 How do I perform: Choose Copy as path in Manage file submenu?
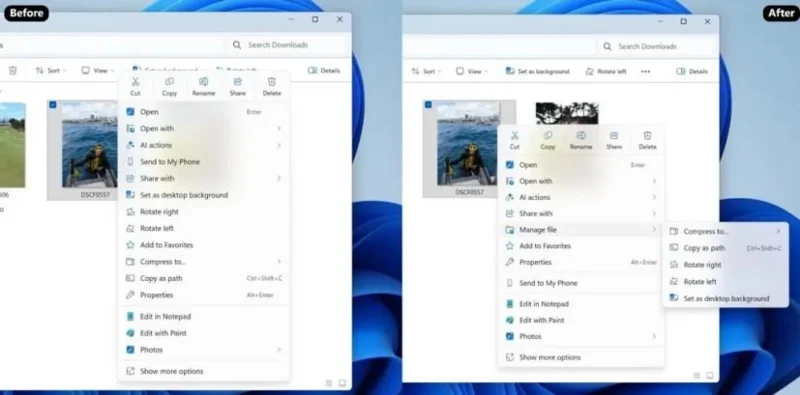(x=725, y=248)
